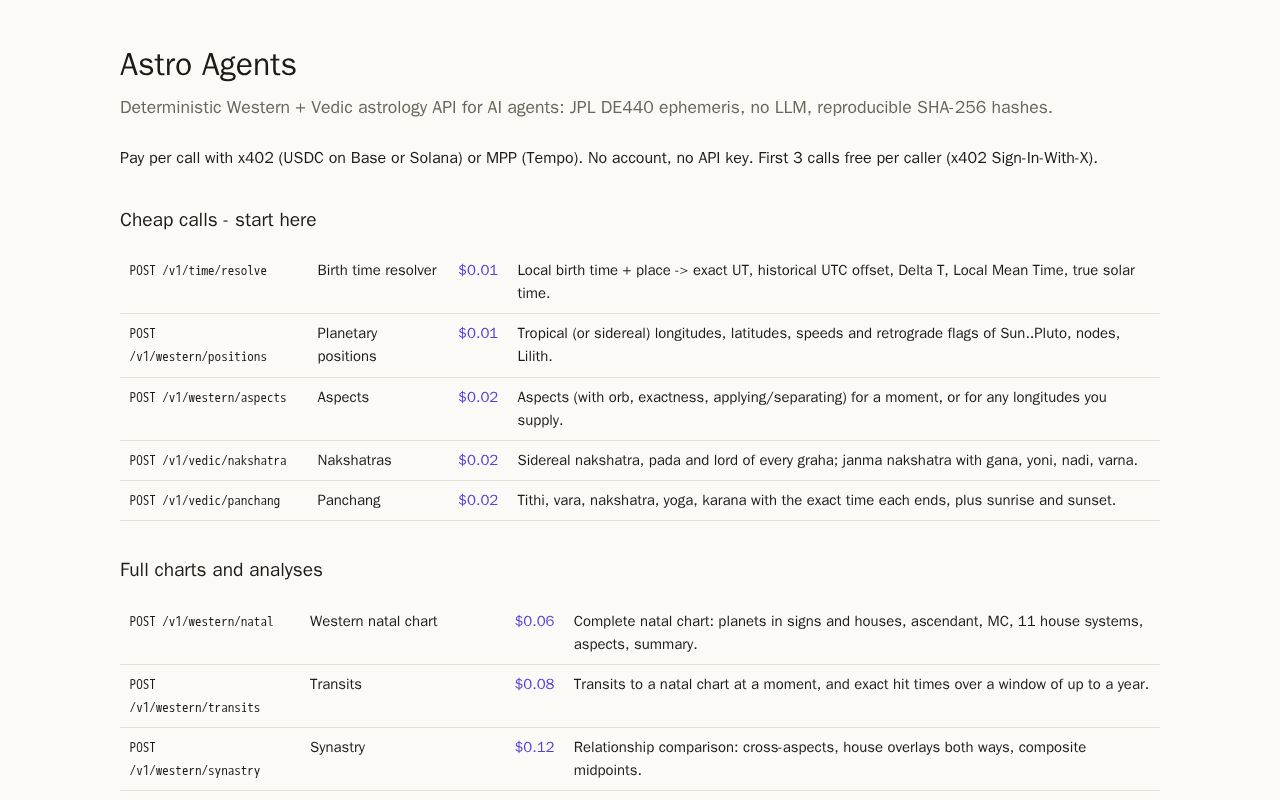The width and height of the screenshot is (1280, 800).
Task: Click the $0.12 price in the Synastry row
Action: pyautogui.click(x=534, y=748)
